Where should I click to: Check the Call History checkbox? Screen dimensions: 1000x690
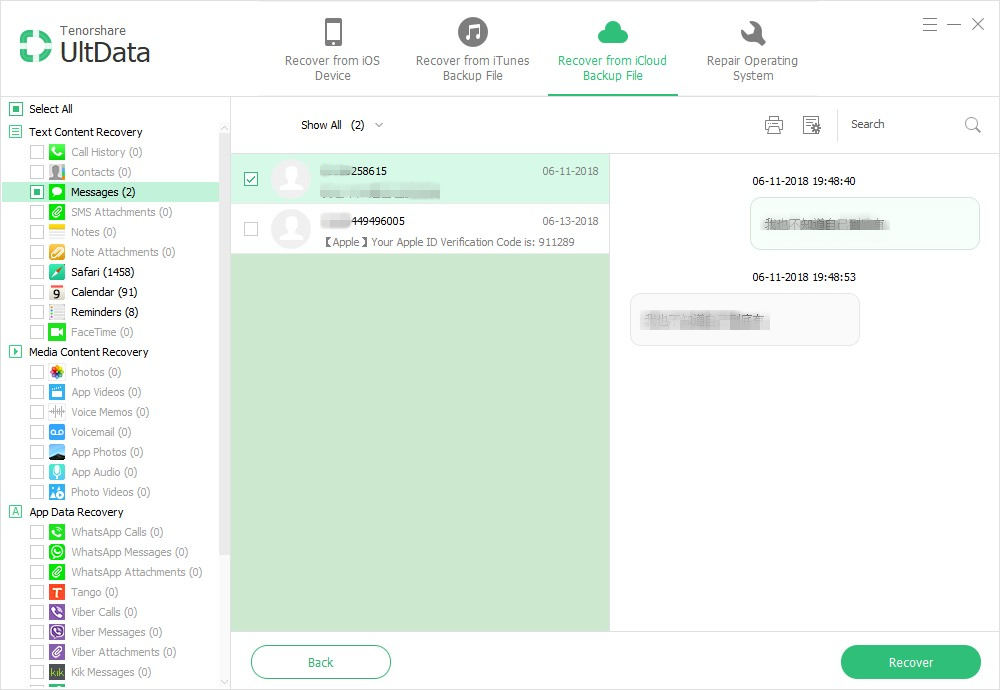(37, 152)
